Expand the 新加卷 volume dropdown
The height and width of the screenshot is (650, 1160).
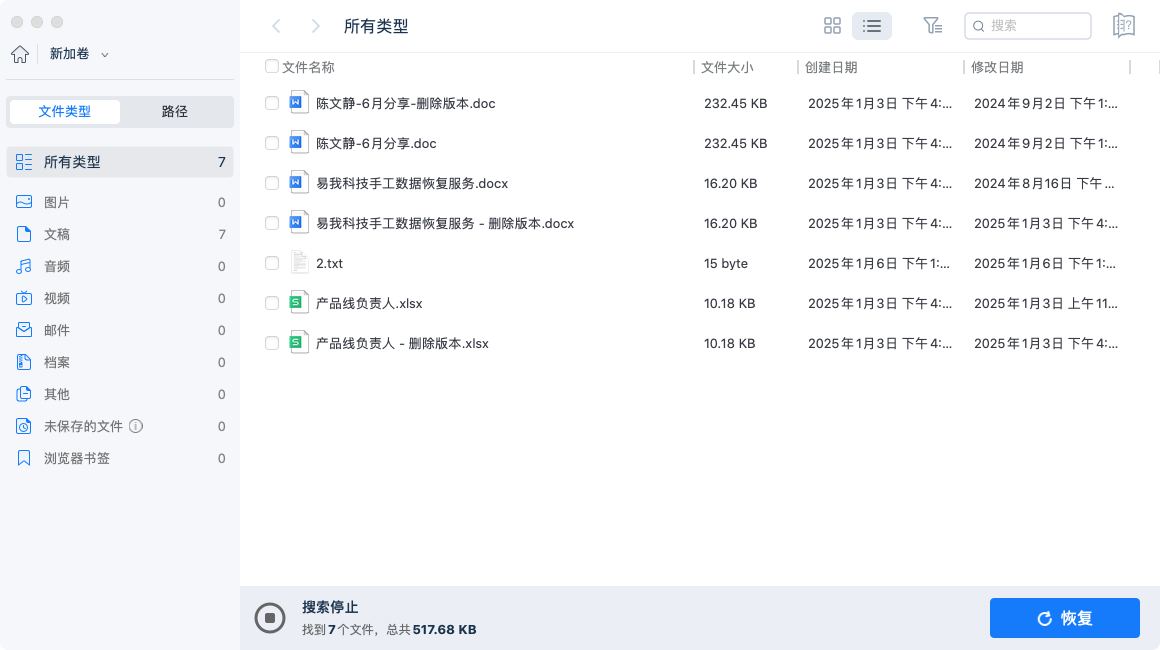tap(105, 54)
